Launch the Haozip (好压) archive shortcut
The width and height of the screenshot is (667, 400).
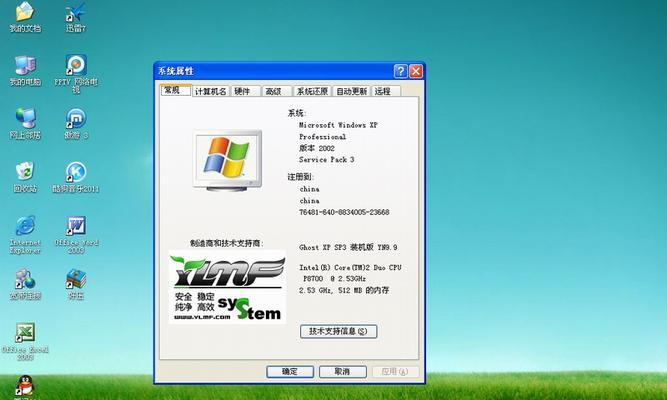tap(76, 284)
